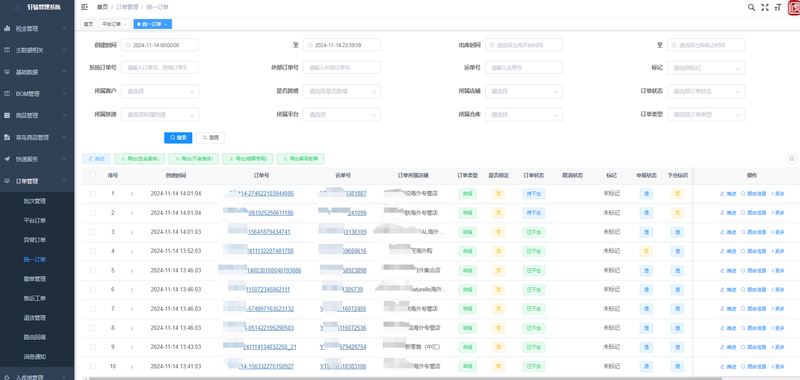This screenshot has height=380, width=800.
Task: Open the 所属快递 dropdown
Action: (160, 115)
